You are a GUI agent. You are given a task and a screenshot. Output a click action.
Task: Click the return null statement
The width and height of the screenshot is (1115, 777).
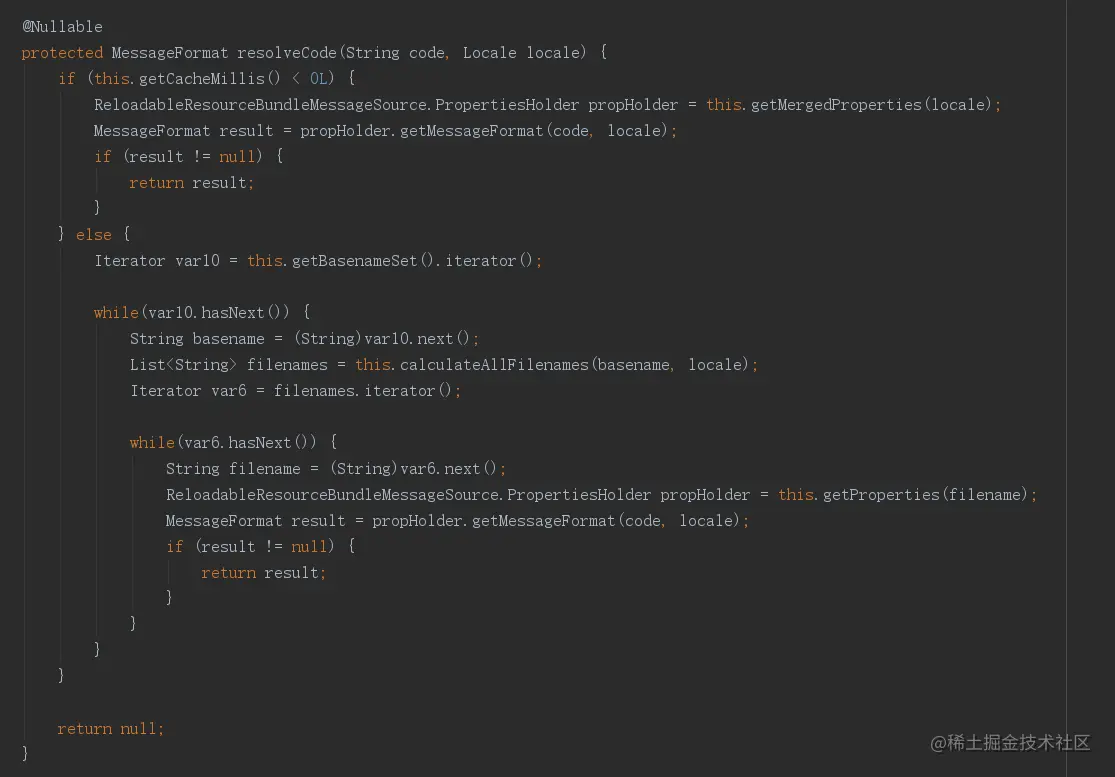click(x=110, y=728)
